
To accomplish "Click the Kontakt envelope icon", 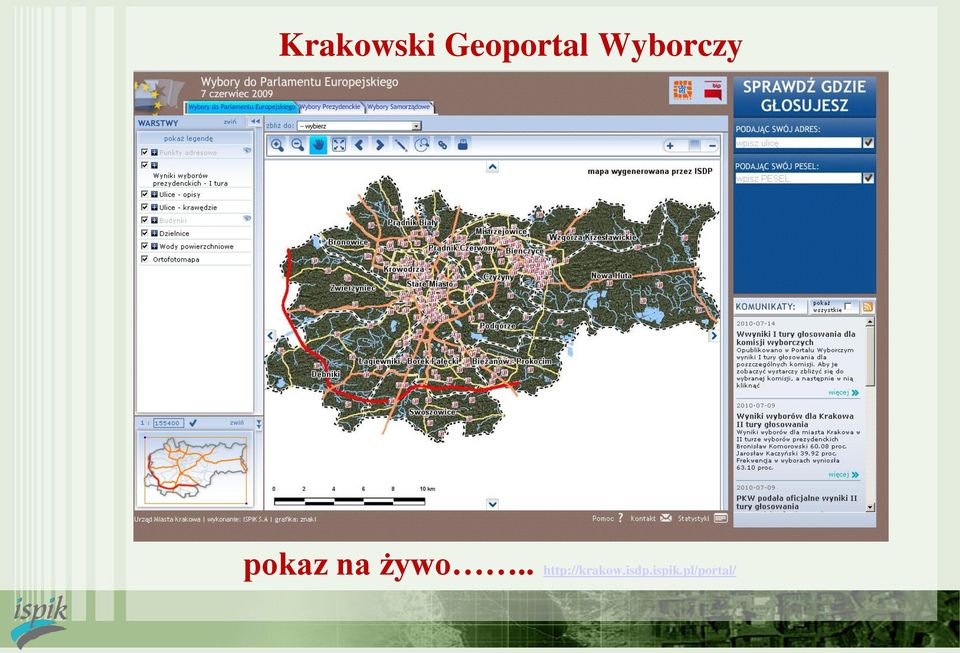I will 666,518.
